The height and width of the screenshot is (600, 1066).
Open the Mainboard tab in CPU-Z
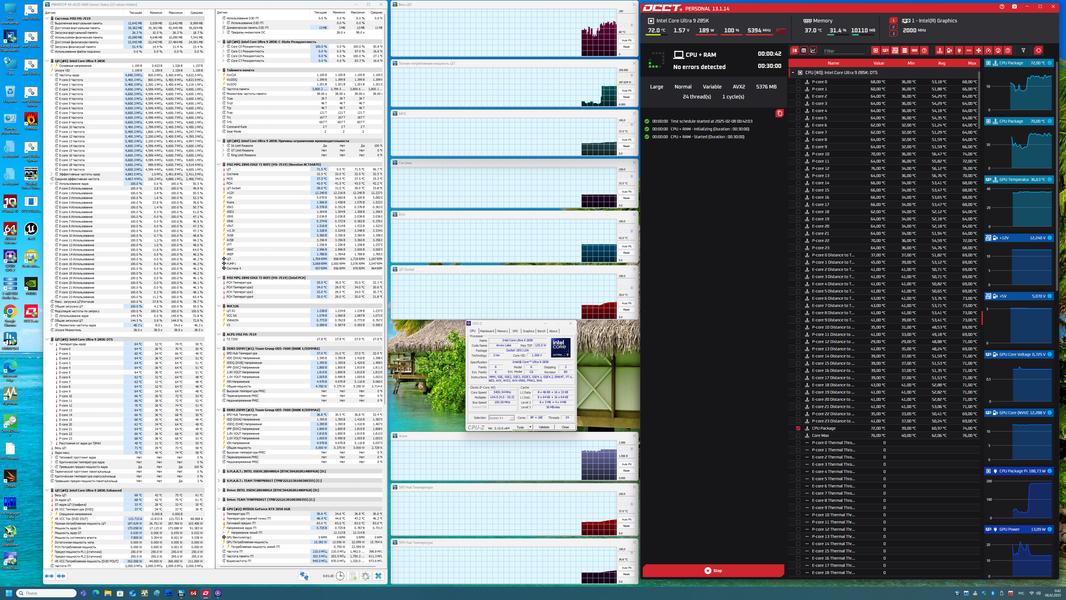pos(487,331)
